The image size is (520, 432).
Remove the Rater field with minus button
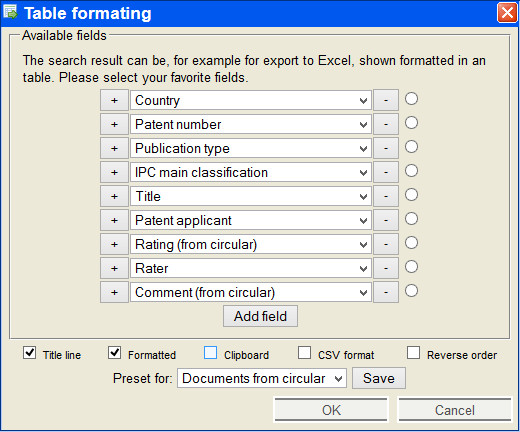(386, 268)
